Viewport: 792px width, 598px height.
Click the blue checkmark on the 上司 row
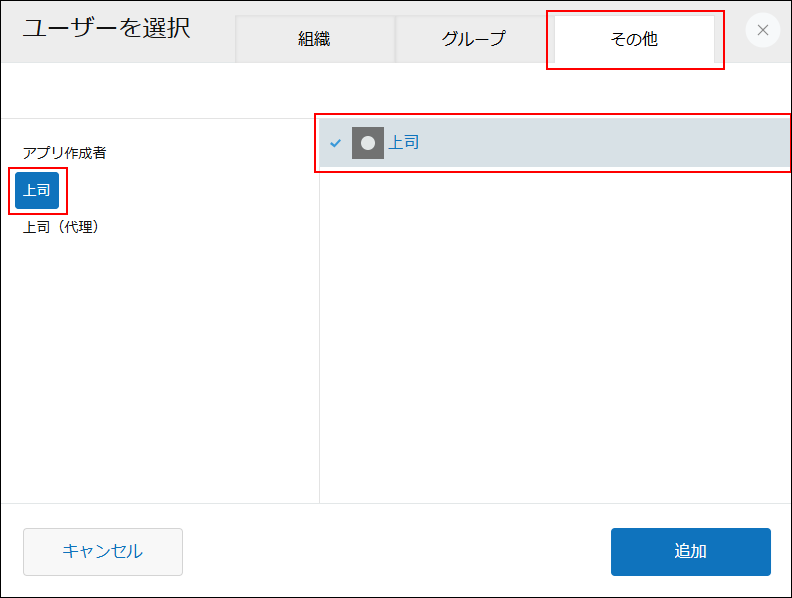(x=336, y=143)
